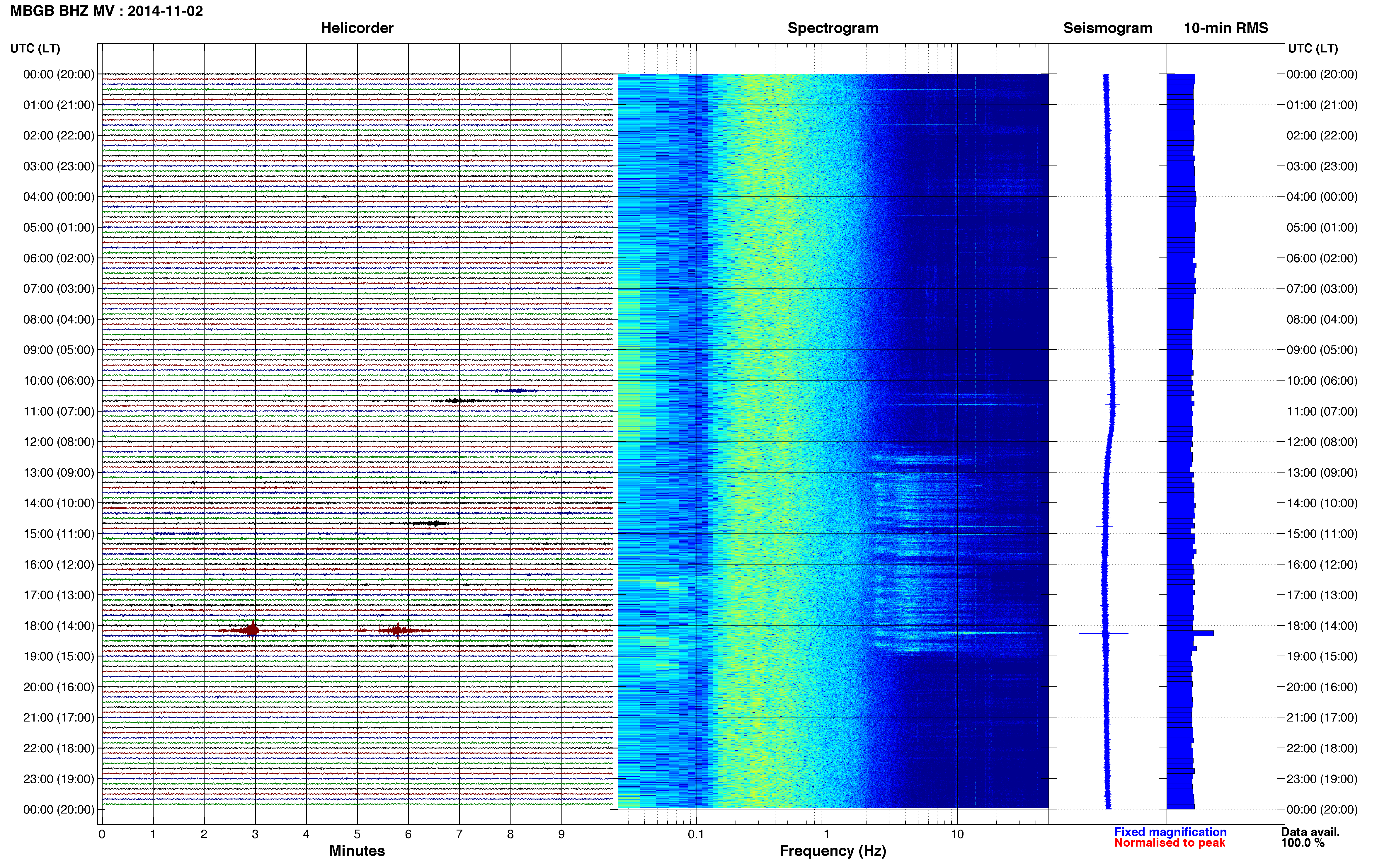Click the Frequency (Hz) axis label
Viewport: 1389px width, 868px height.
[833, 851]
